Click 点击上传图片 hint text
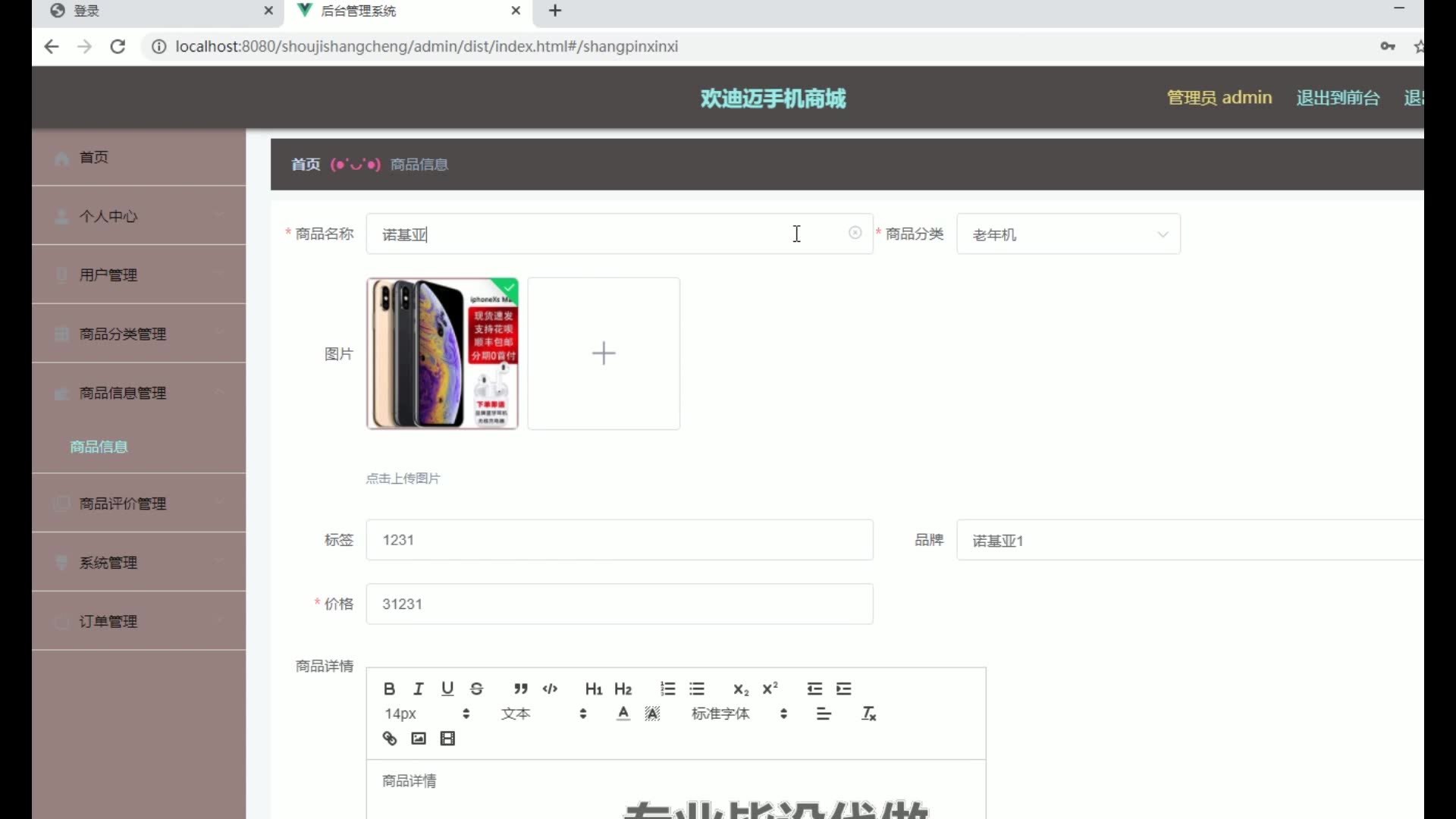The width and height of the screenshot is (1456, 819). [403, 479]
